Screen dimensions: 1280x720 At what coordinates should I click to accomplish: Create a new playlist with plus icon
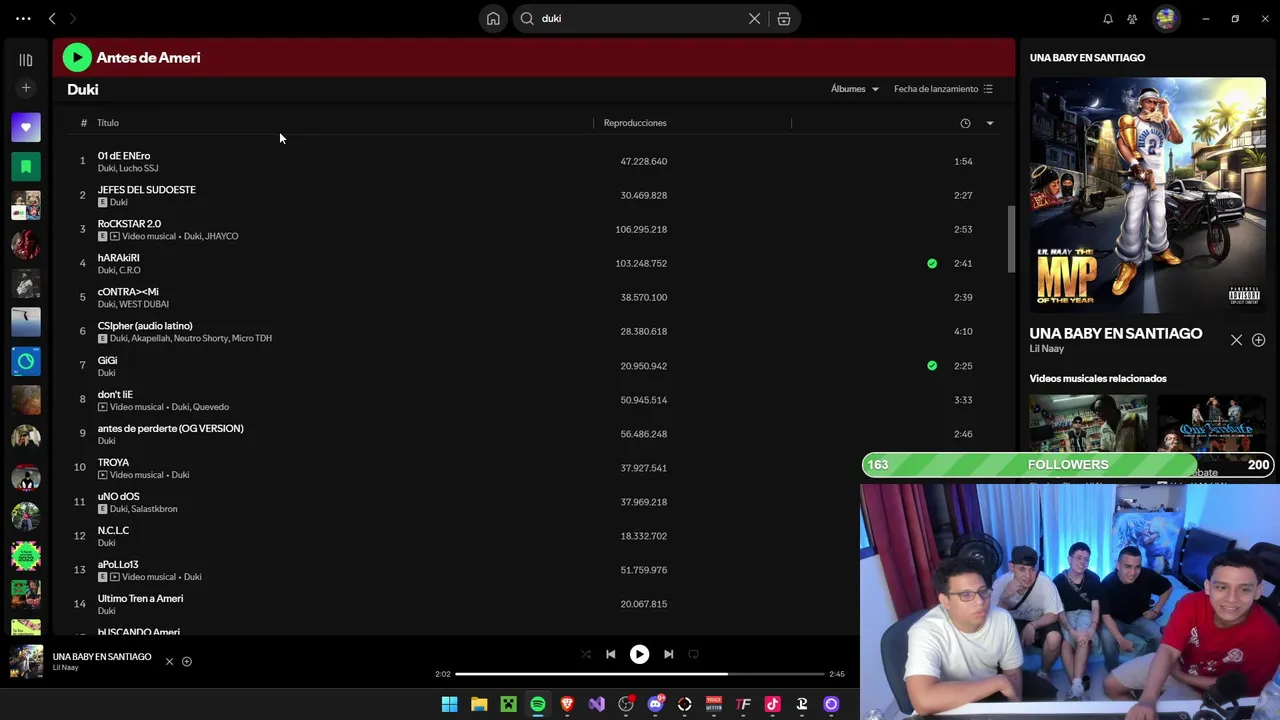26,88
